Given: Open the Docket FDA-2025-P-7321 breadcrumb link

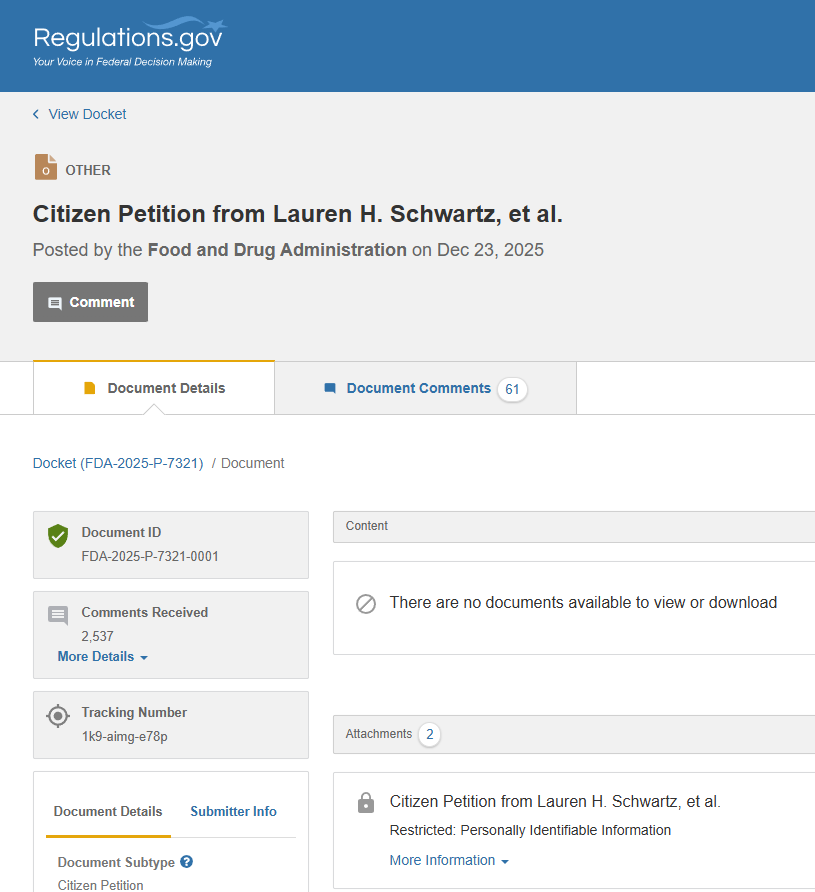Looking at the screenshot, I should [x=117, y=463].
